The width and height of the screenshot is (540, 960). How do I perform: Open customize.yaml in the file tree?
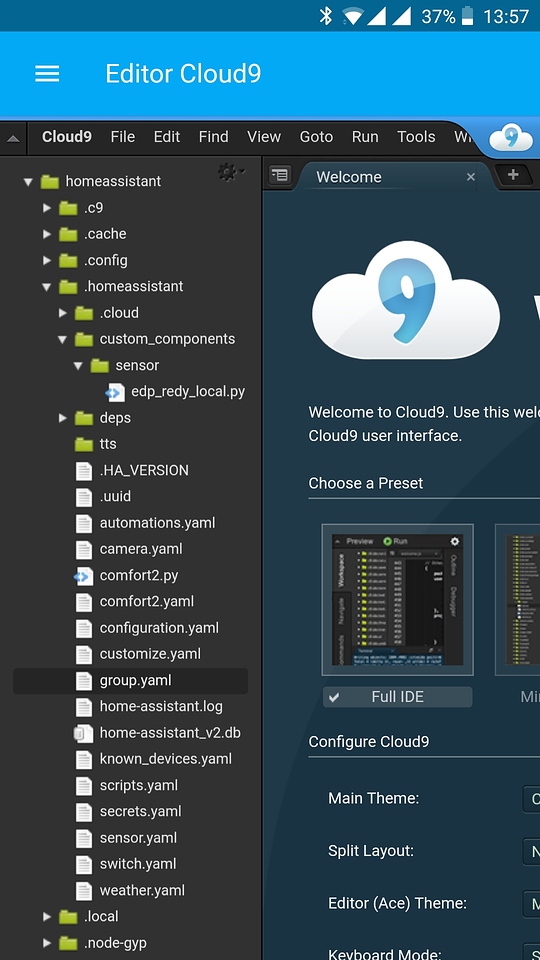click(x=150, y=654)
